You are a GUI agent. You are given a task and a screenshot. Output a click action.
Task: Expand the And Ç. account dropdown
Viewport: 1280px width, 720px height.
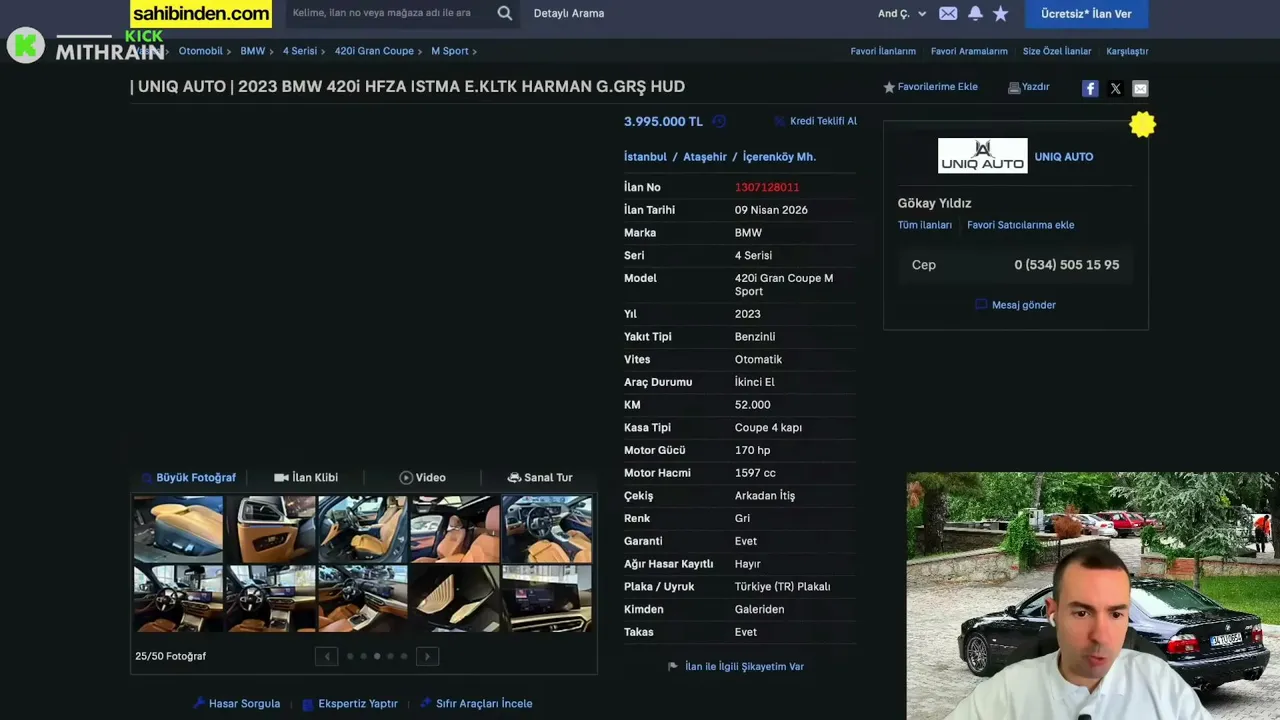click(x=902, y=13)
